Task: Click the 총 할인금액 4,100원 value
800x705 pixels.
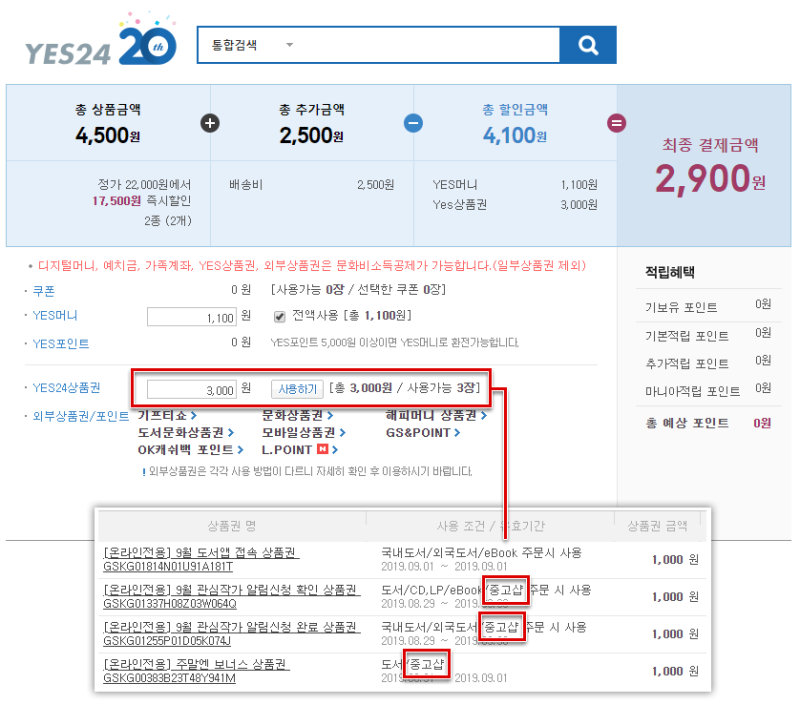Action: point(515,136)
